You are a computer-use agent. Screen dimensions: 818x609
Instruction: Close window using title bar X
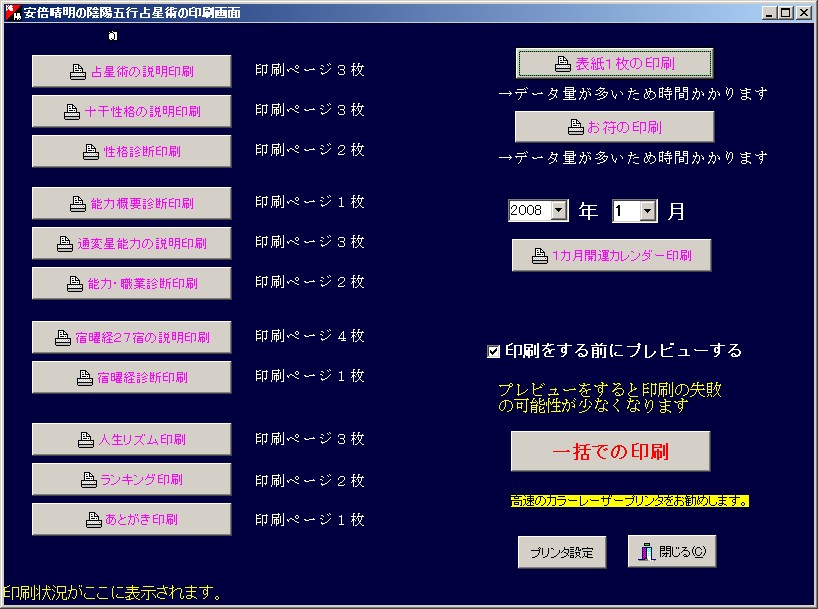804,13
